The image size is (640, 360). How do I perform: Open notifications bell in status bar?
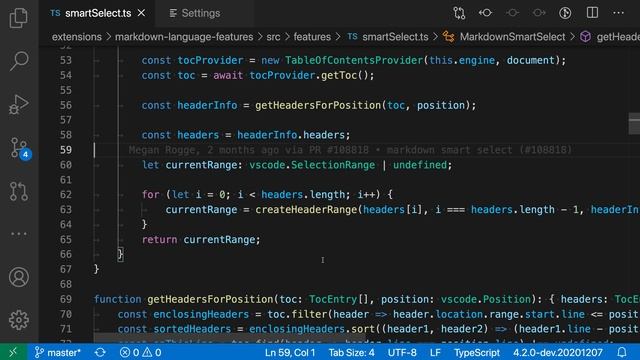point(622,352)
